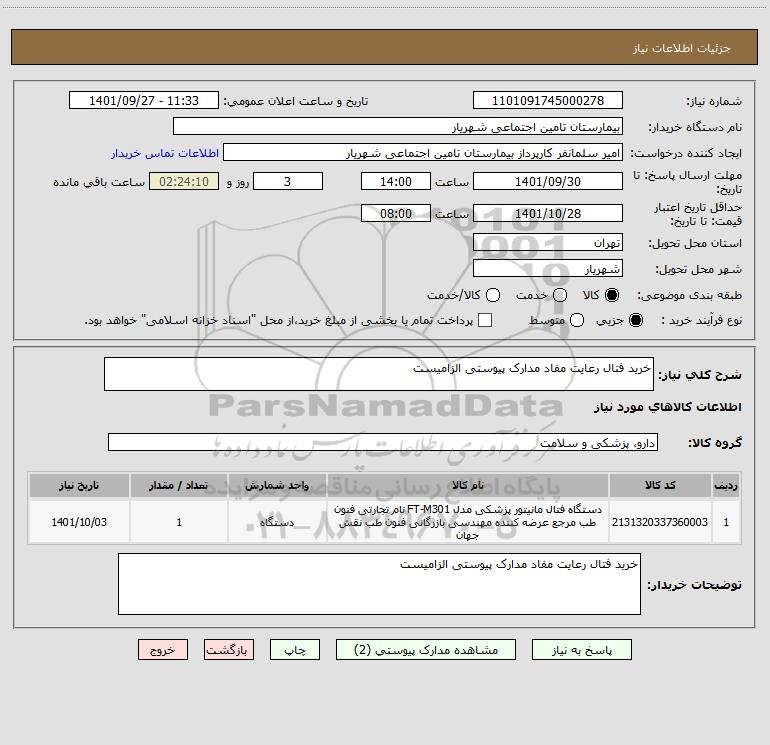Select the کالا/خدمت radio button
Screen dimensions: 770x745
click(493, 295)
